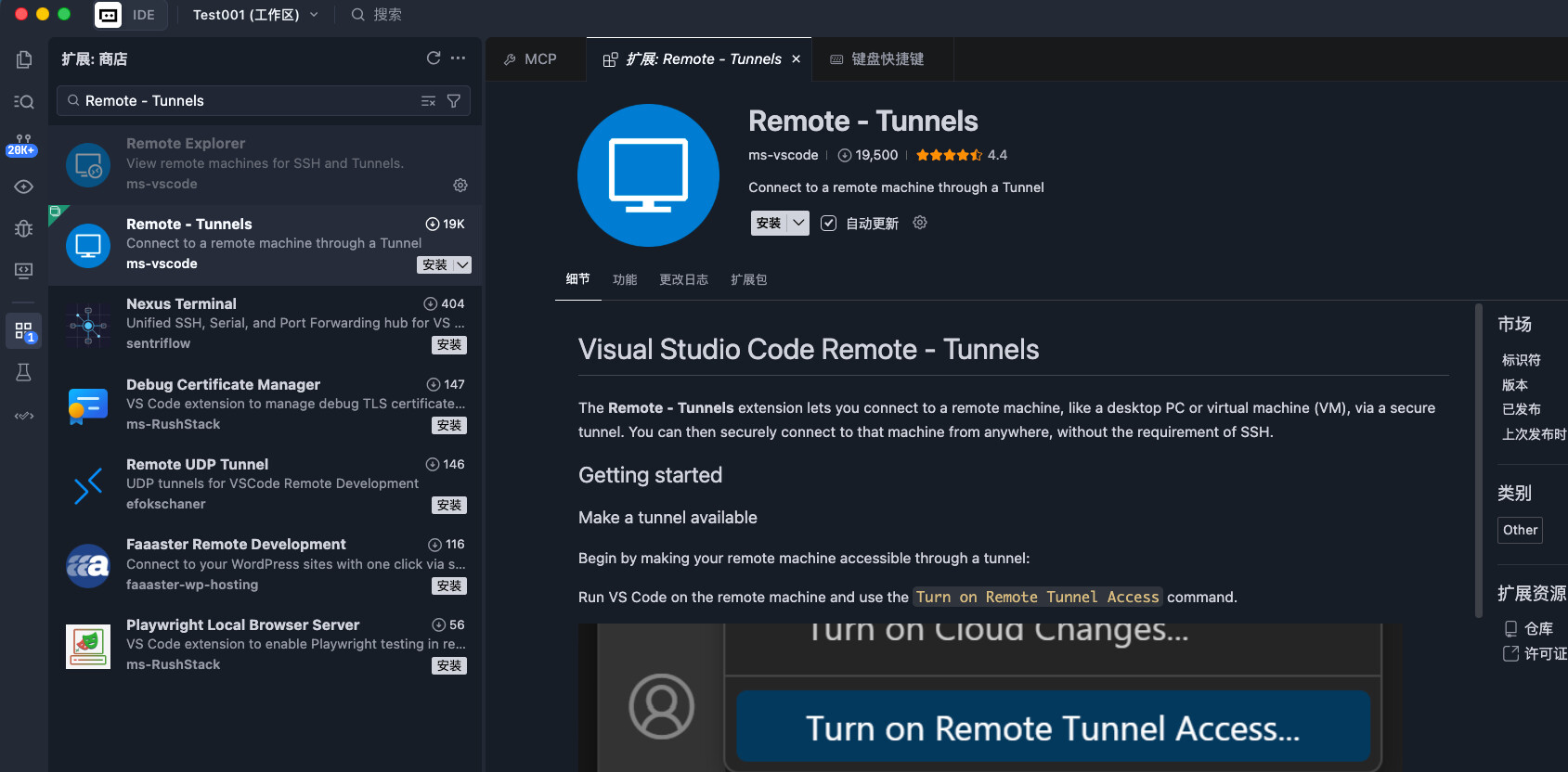Install the Remote UDP Tunnel extension

coord(449,506)
